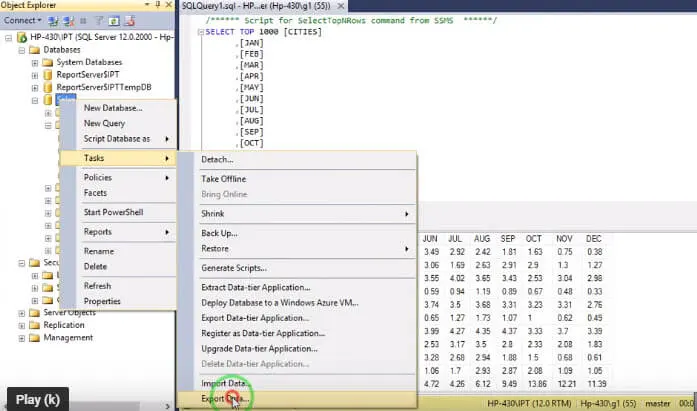Viewport: 697px width, 411px height.
Task: Choose New Query from context menu
Action: tap(118, 123)
